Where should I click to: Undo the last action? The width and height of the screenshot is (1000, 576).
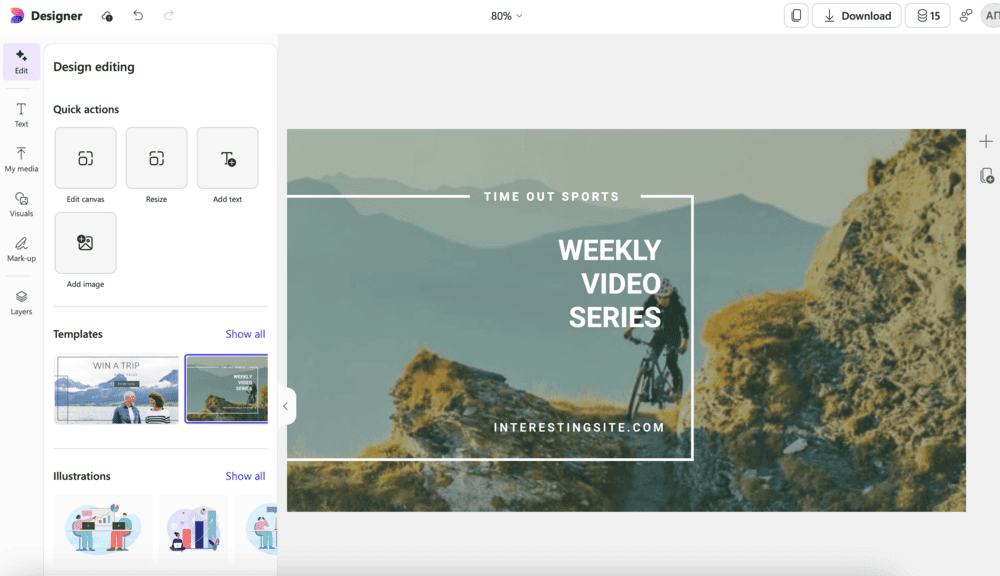[x=138, y=15]
